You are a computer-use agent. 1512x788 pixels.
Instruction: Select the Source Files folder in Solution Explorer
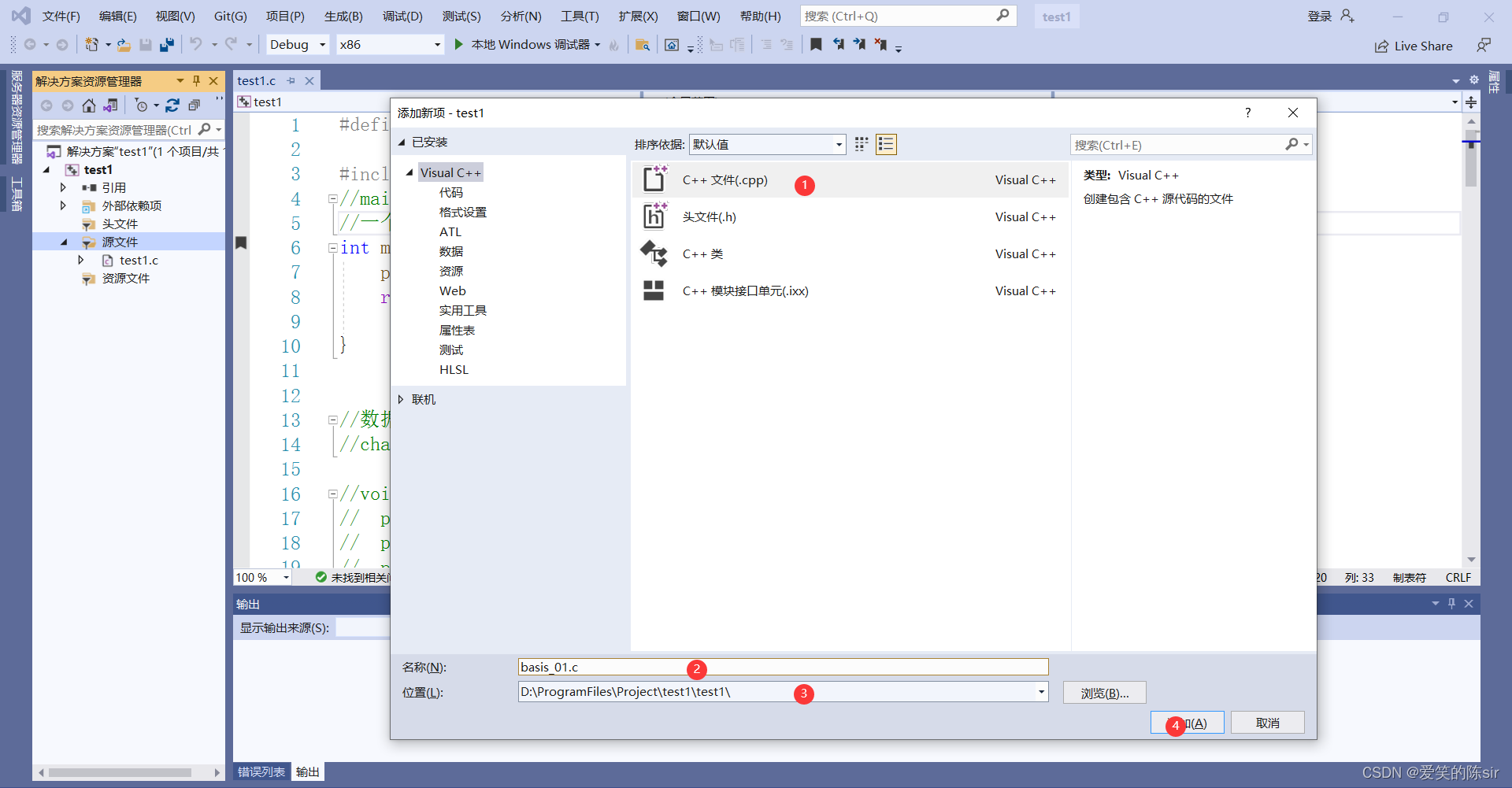point(120,242)
